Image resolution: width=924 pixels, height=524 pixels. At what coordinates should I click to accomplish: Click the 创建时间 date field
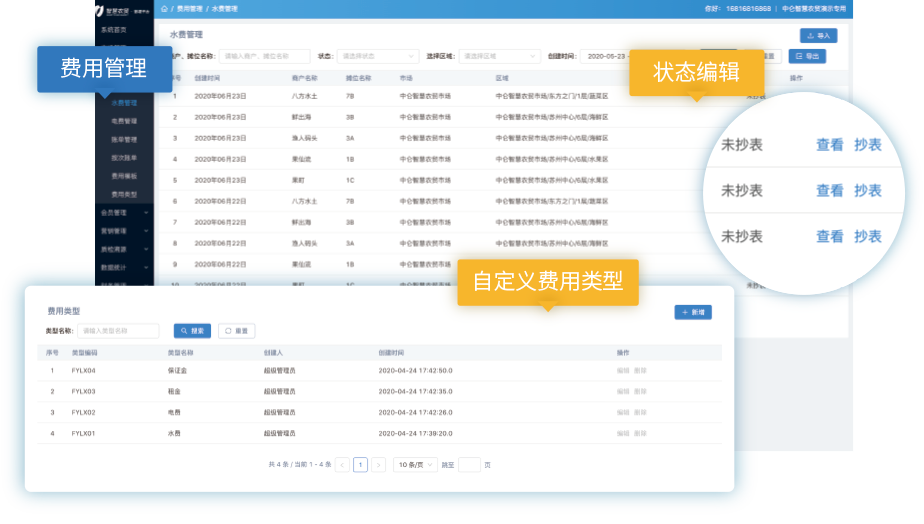[x=610, y=57]
